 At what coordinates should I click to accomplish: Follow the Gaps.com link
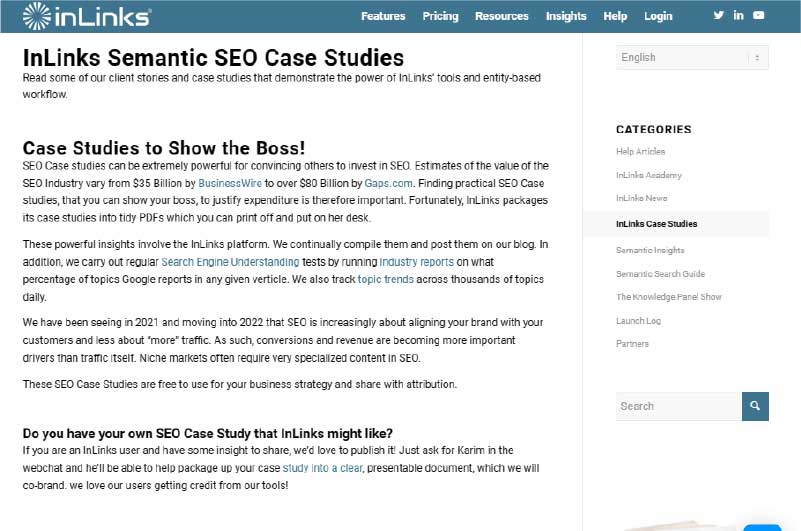pyautogui.click(x=388, y=183)
